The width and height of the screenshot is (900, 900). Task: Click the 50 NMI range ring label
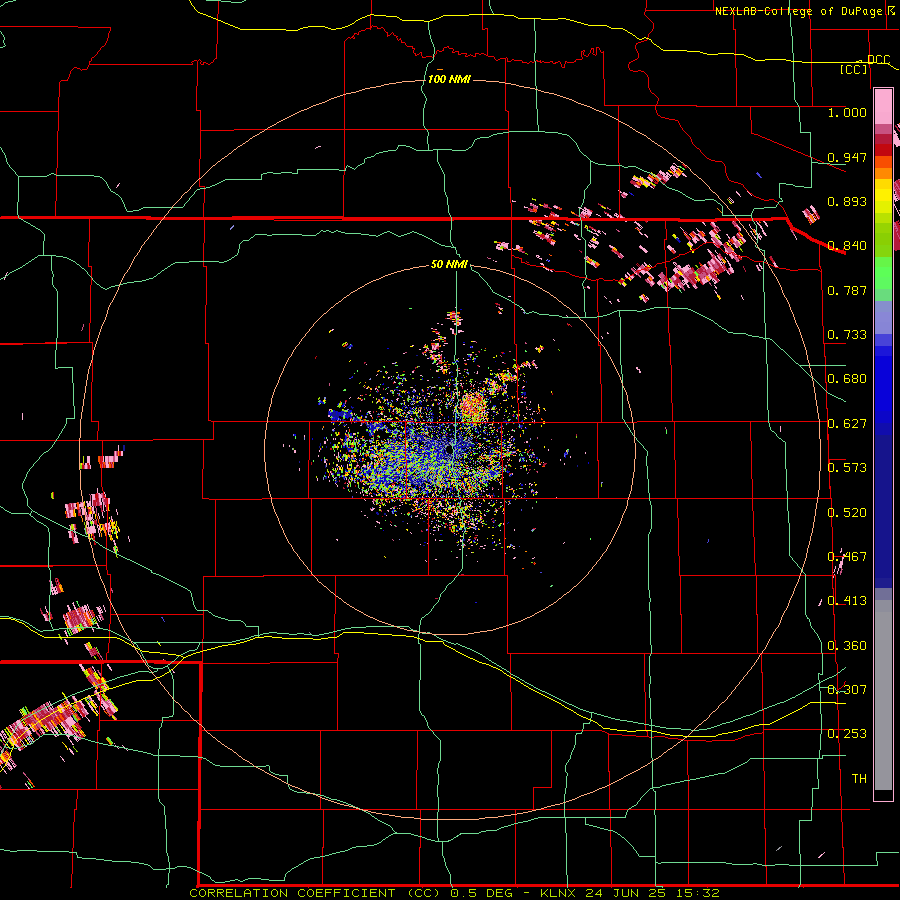pos(449,265)
